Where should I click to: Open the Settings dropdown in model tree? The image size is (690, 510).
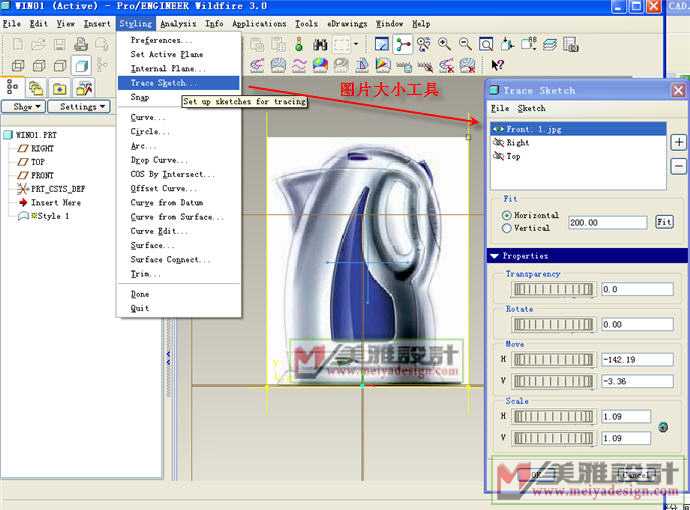pos(78,106)
